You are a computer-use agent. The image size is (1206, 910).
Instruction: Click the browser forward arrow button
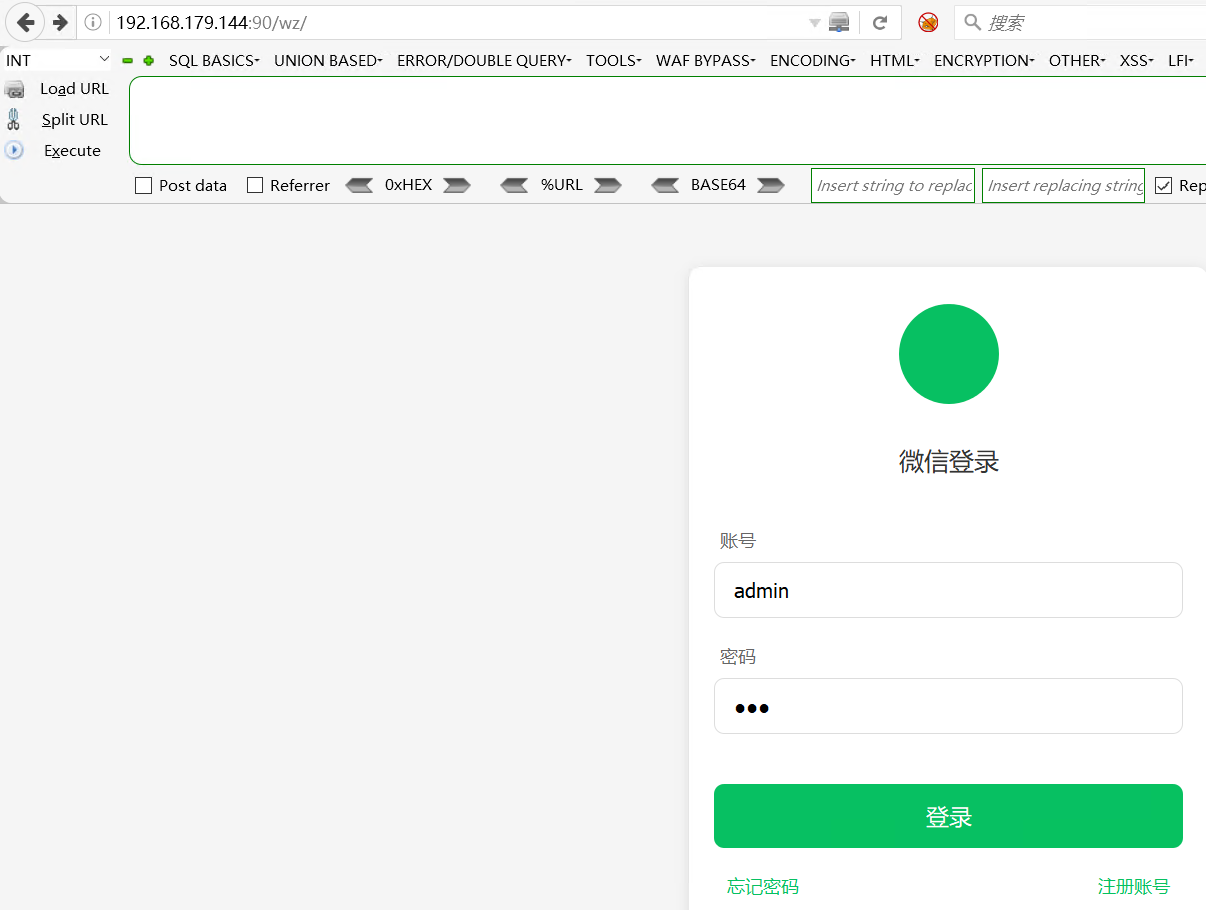click(x=60, y=22)
